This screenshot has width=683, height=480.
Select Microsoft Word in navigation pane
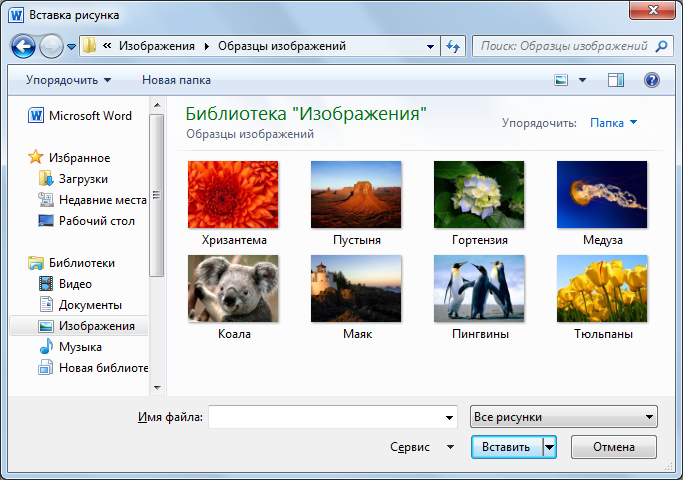79,116
